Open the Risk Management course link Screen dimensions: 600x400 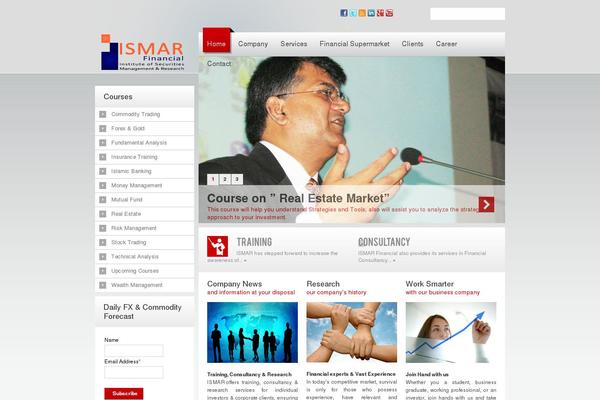[134, 228]
